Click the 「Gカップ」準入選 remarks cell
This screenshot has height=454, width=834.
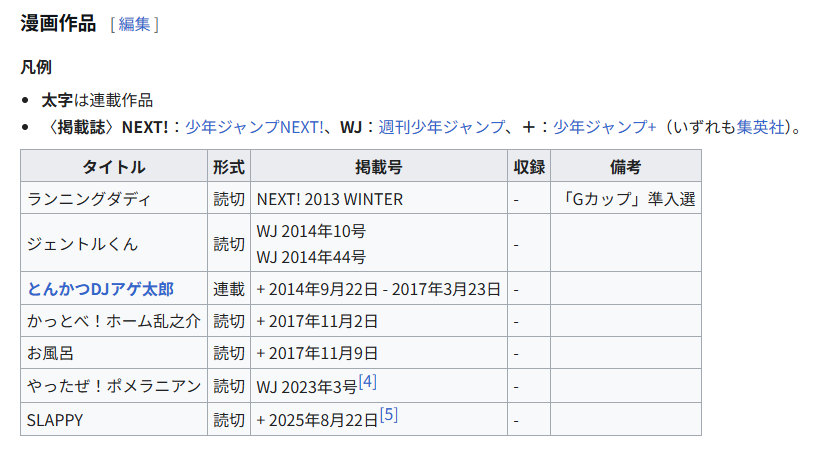[x=628, y=199]
